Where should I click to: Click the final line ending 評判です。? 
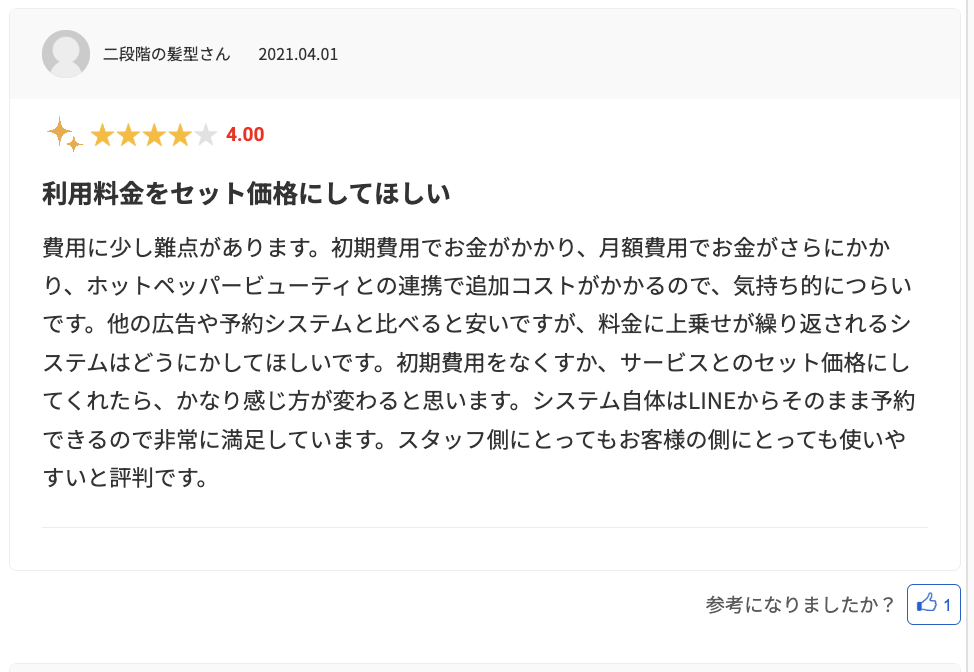click(125, 478)
